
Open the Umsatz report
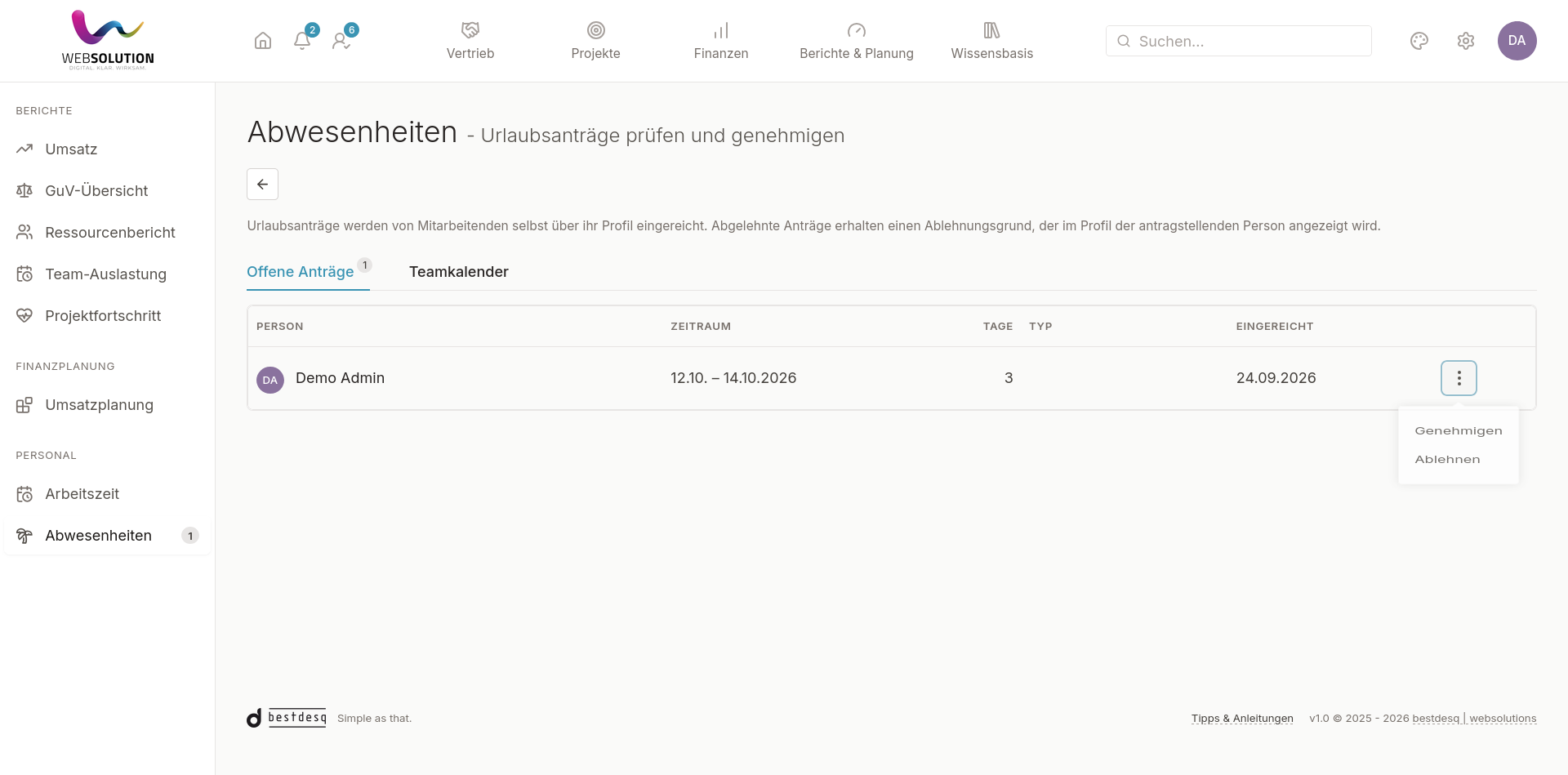[x=107, y=149]
